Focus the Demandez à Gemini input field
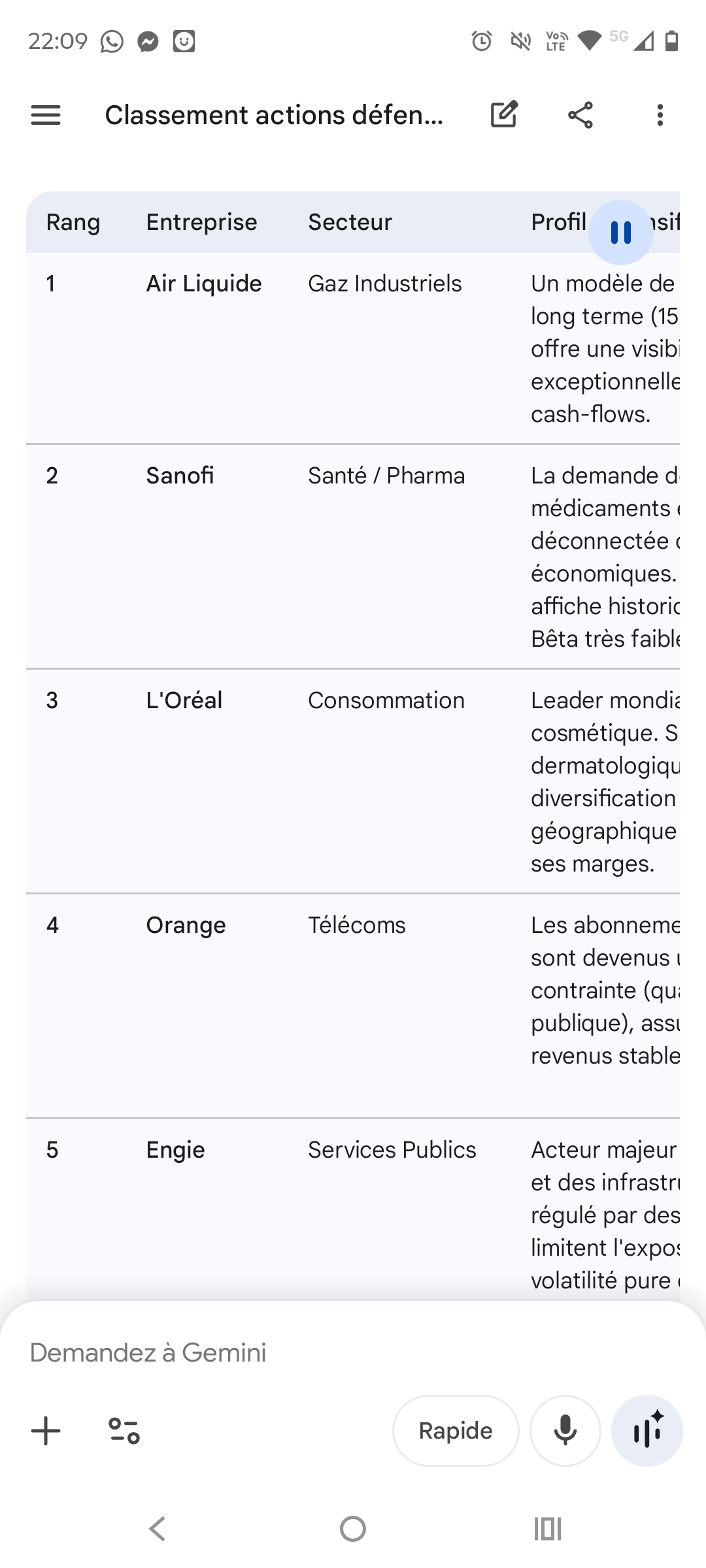The image size is (706, 1568). click(261, 1352)
